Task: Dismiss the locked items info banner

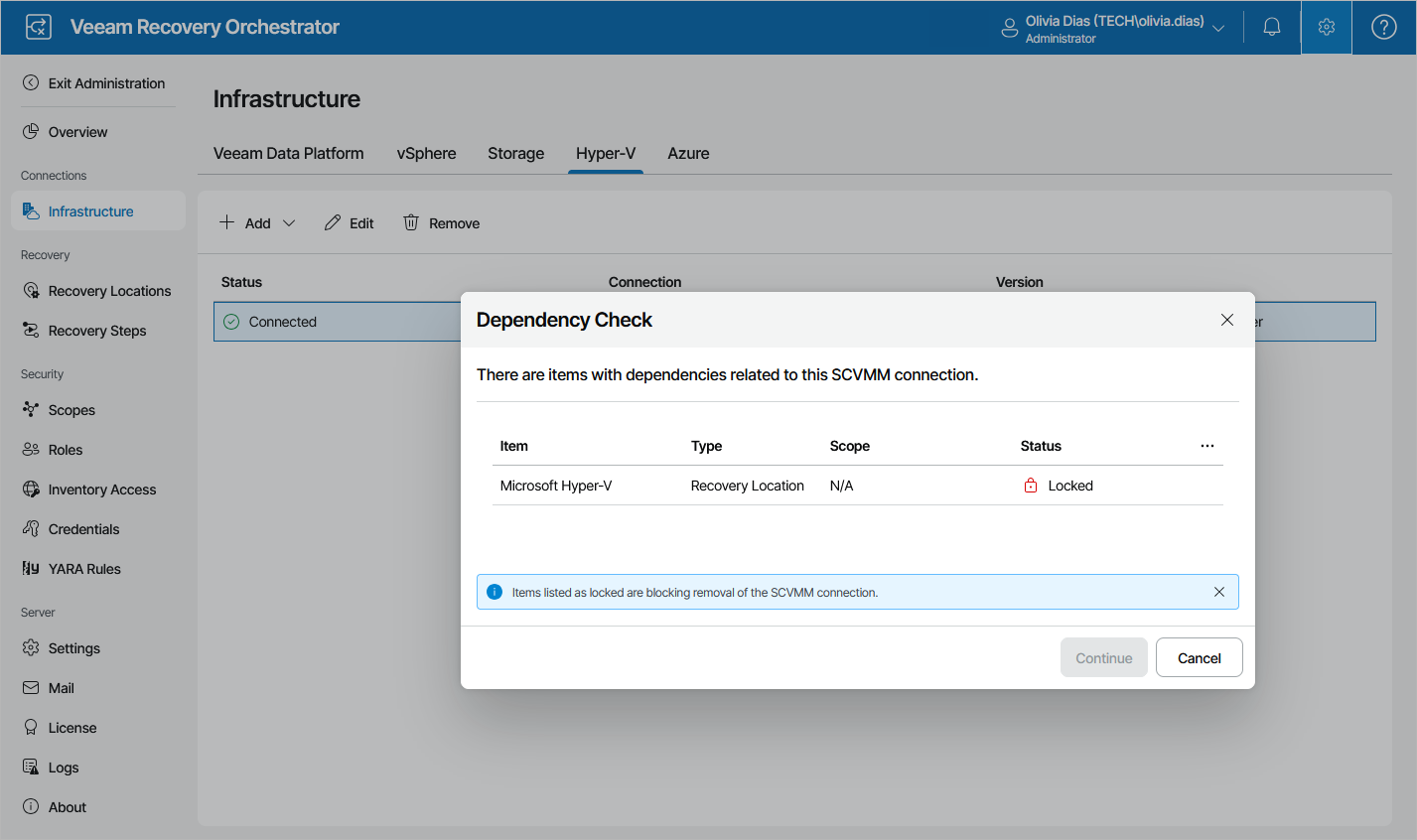Action: tap(1219, 592)
